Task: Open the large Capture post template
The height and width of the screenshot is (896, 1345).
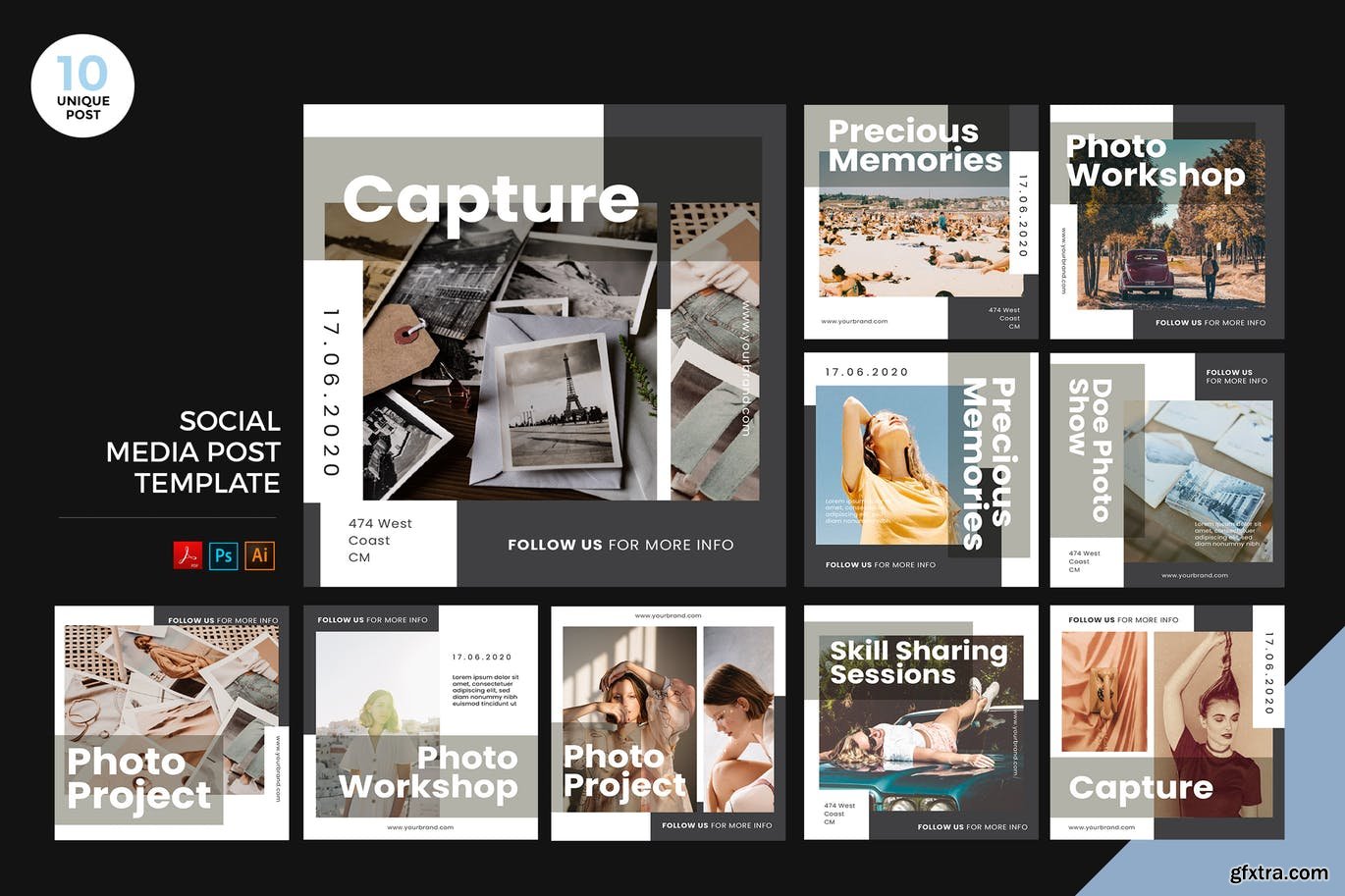Action: click(544, 345)
